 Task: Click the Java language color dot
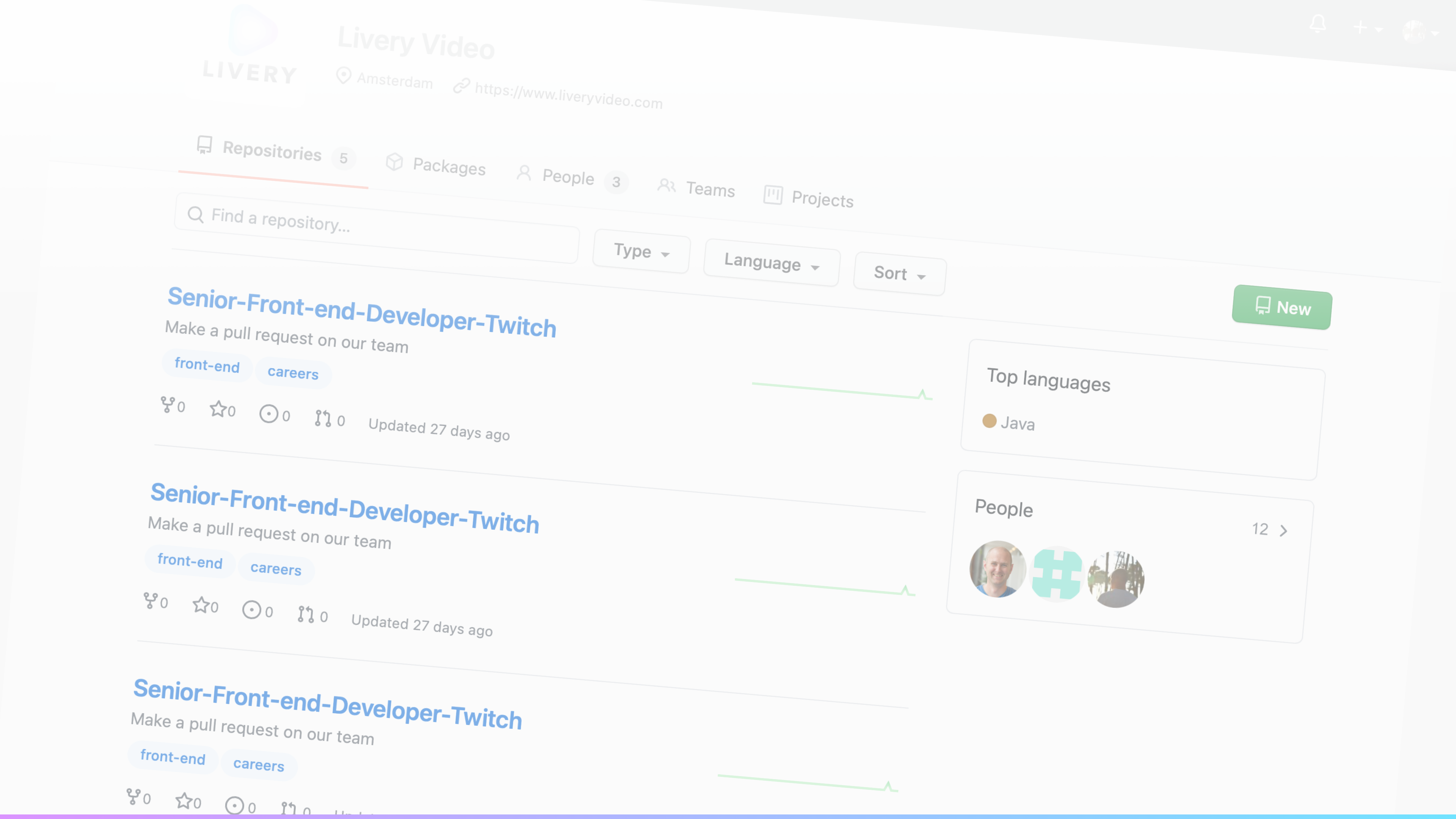pyautogui.click(x=989, y=420)
